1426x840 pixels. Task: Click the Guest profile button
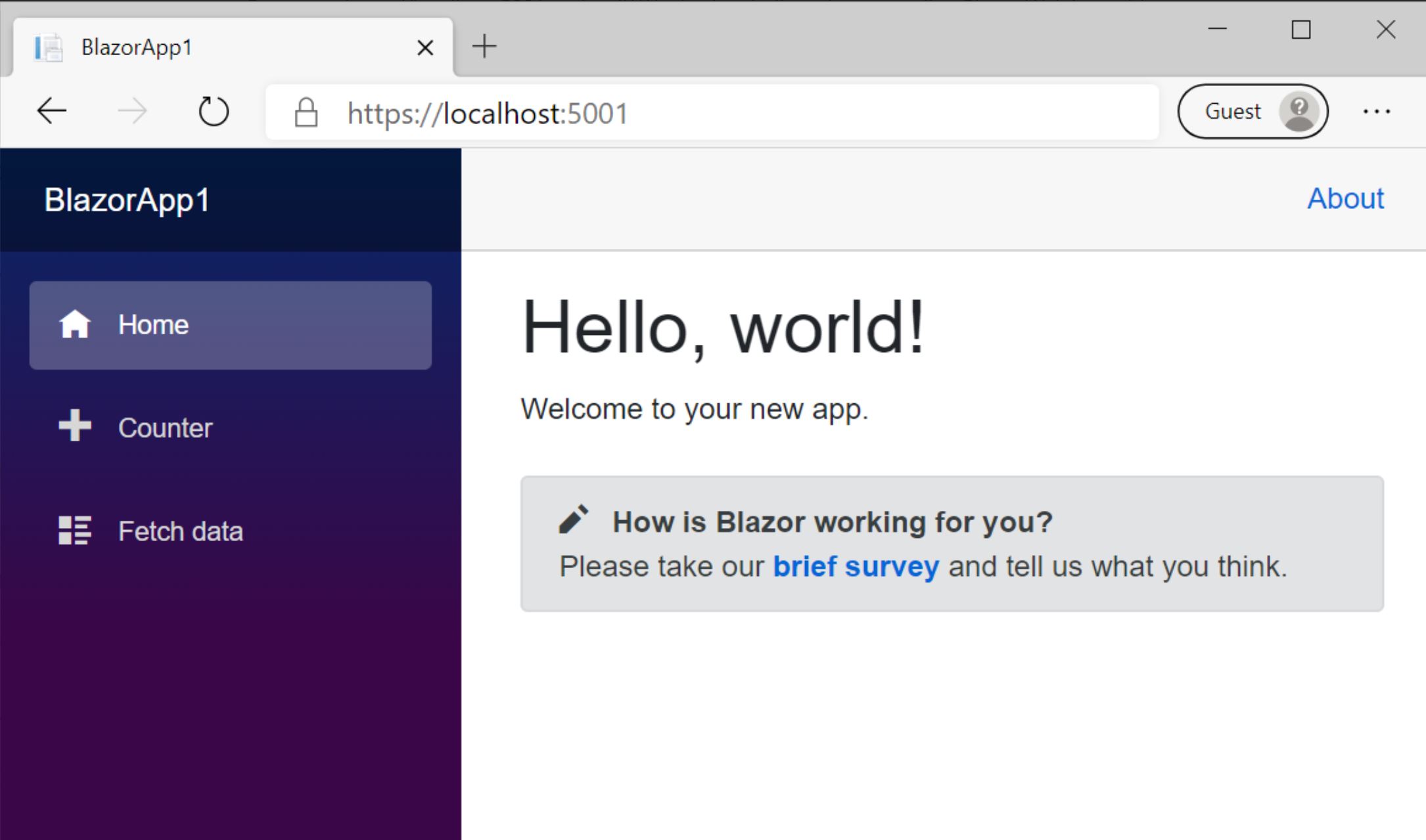pyautogui.click(x=1253, y=110)
